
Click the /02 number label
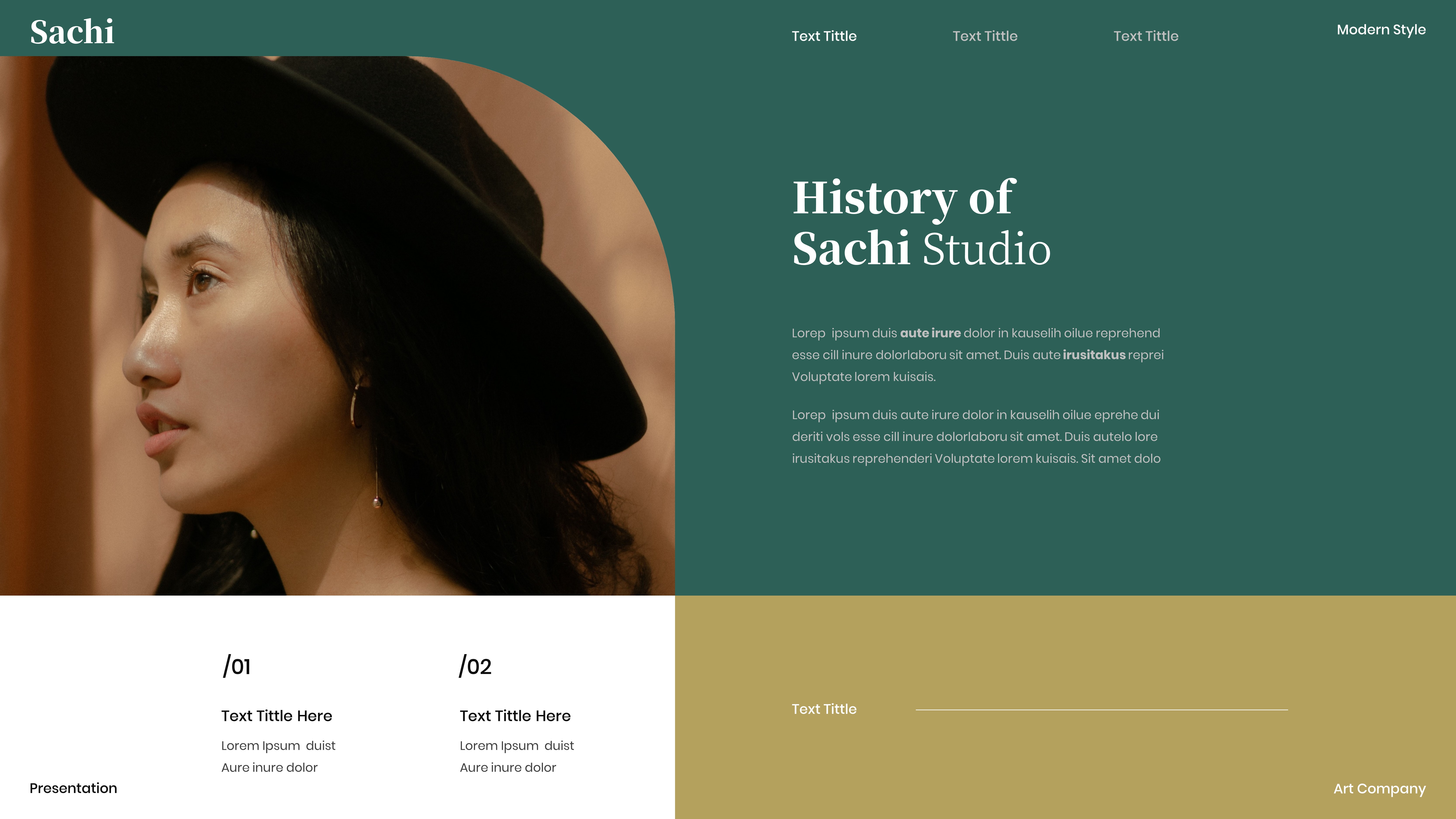point(475,666)
